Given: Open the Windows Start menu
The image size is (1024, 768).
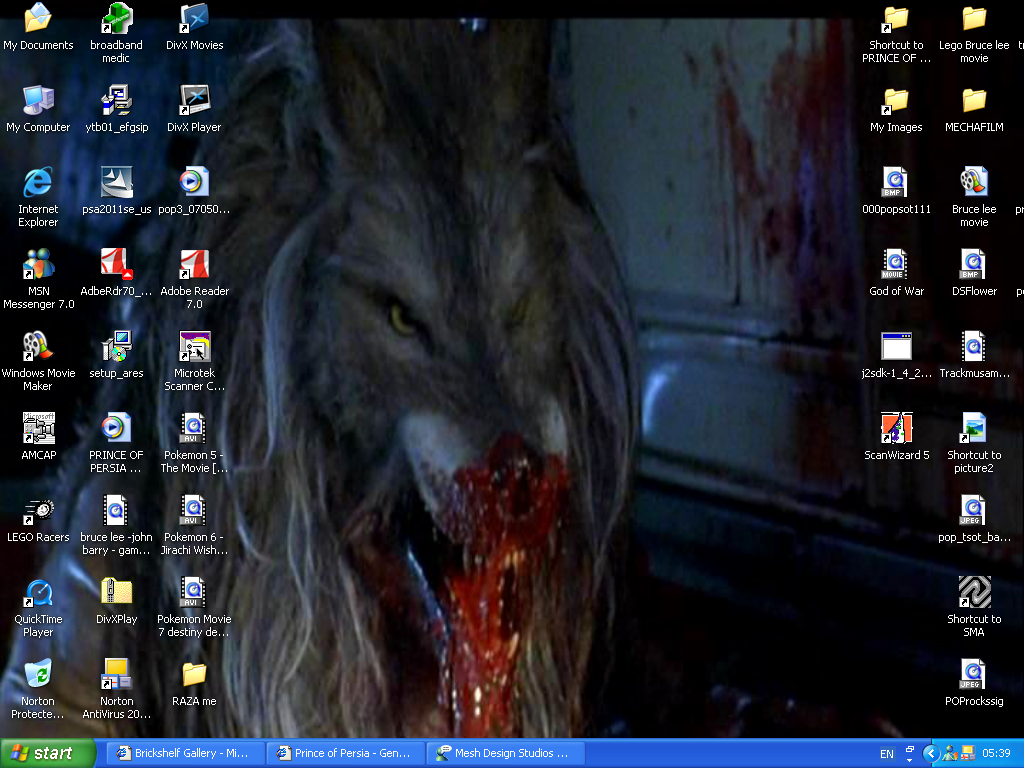Looking at the screenshot, I should (48, 754).
